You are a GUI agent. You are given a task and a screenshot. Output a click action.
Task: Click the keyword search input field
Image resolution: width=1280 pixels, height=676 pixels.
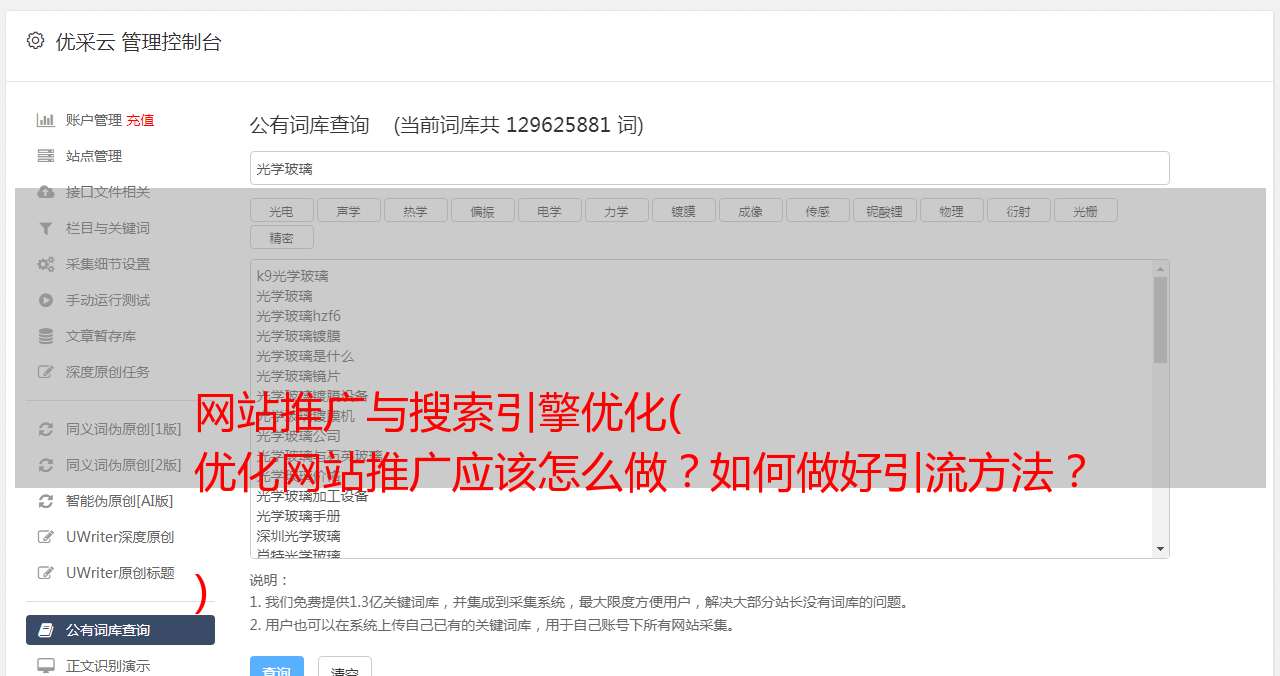click(x=709, y=168)
